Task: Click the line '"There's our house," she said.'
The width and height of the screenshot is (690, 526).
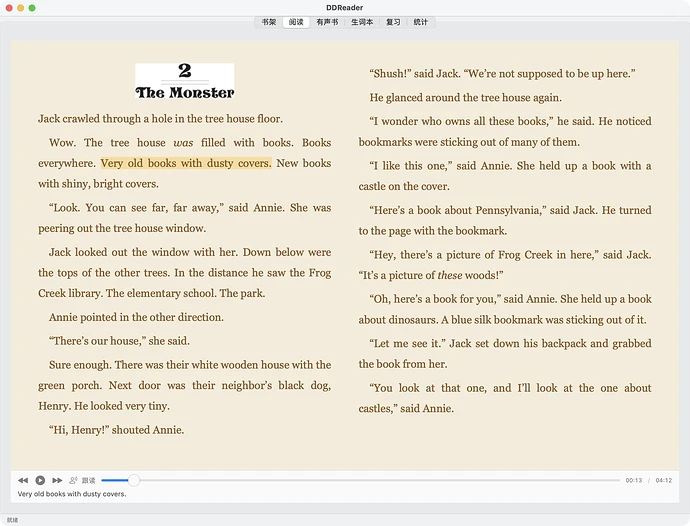Action: 119,341
